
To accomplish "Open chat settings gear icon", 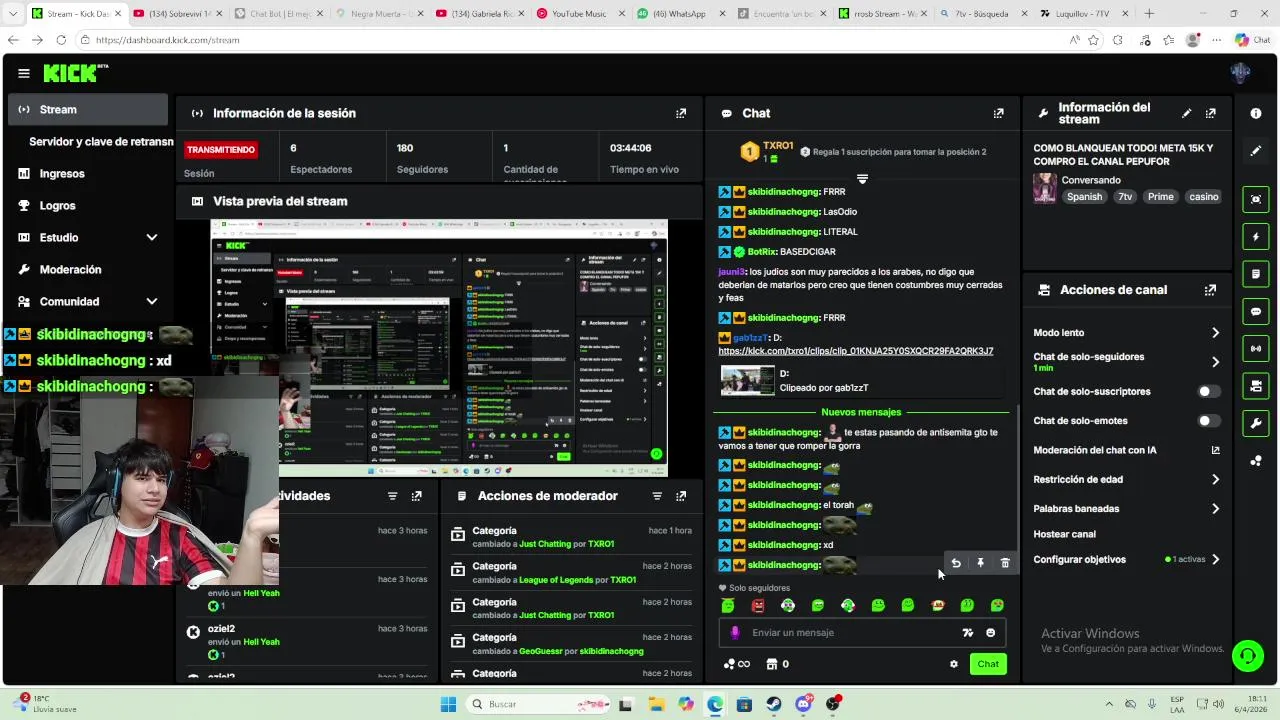I will click(x=954, y=664).
